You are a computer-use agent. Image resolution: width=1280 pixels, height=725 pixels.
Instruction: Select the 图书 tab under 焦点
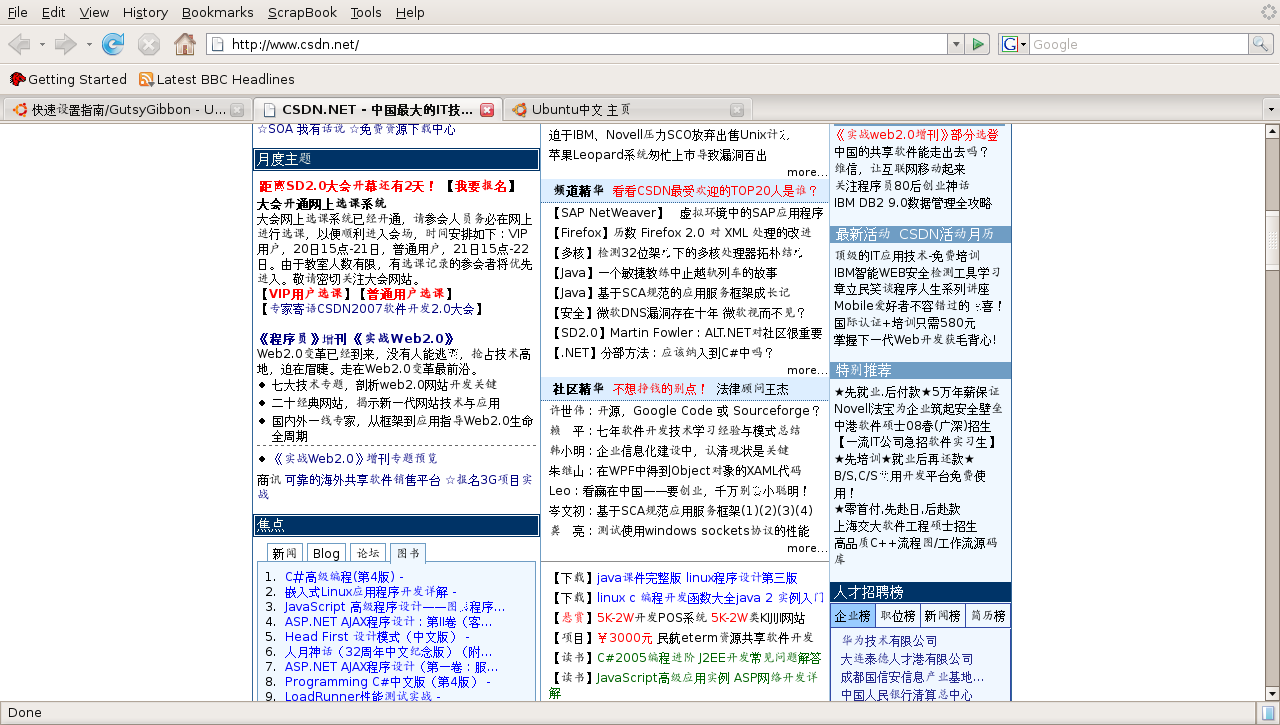[x=407, y=553]
